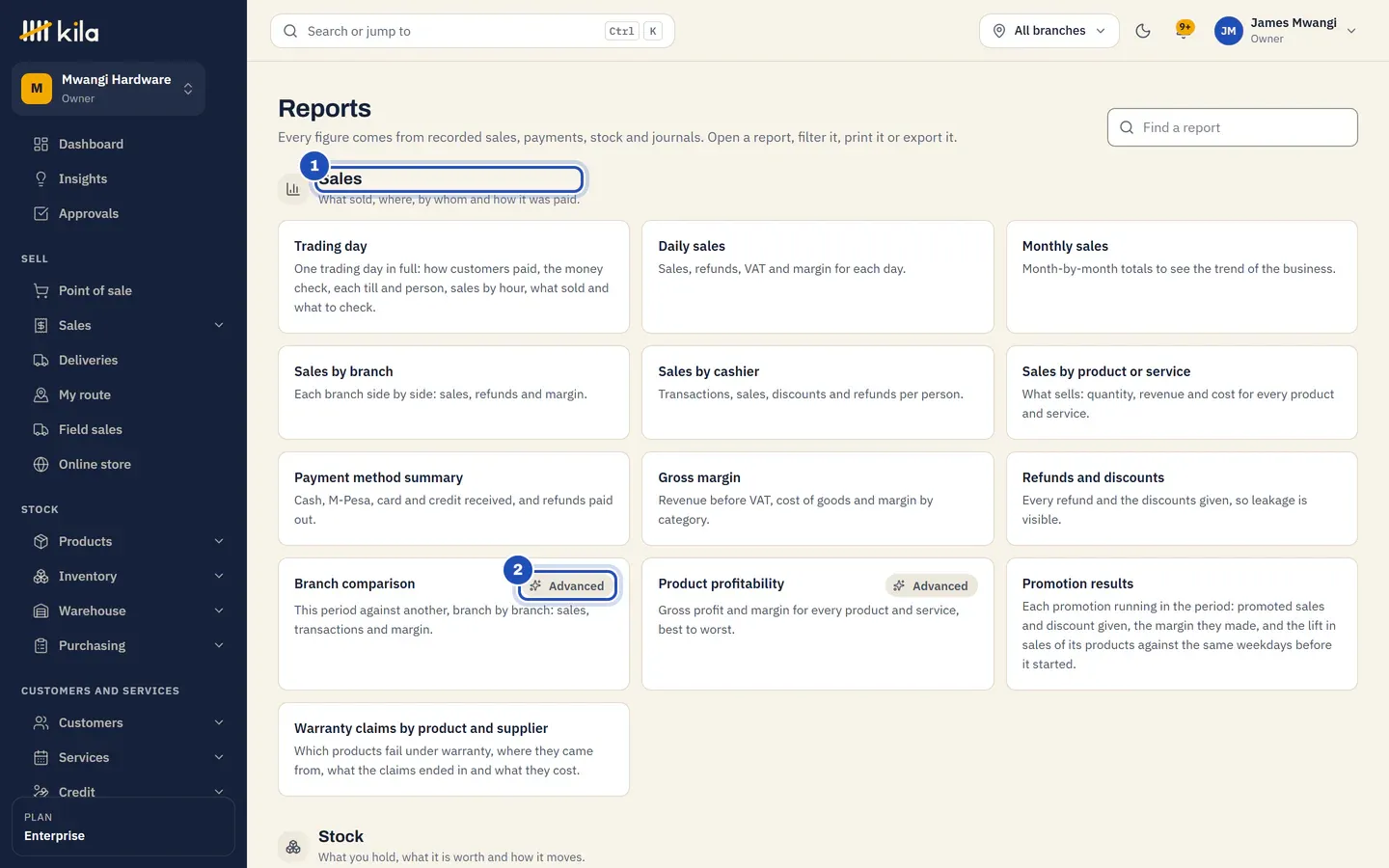Image resolution: width=1389 pixels, height=868 pixels.
Task: Click the Kila logo
Action: pos(59,31)
